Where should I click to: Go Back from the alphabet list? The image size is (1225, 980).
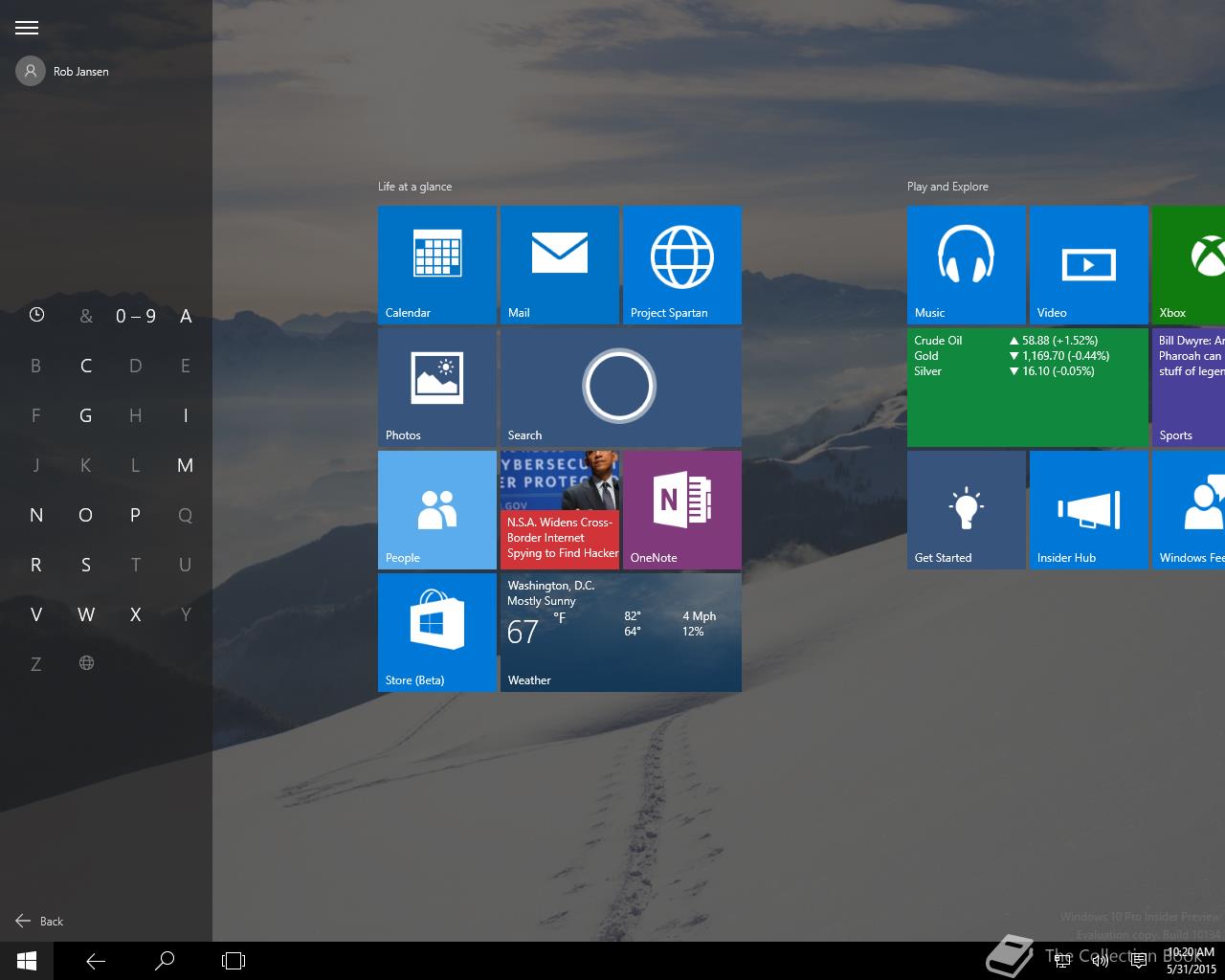pyautogui.click(x=39, y=921)
